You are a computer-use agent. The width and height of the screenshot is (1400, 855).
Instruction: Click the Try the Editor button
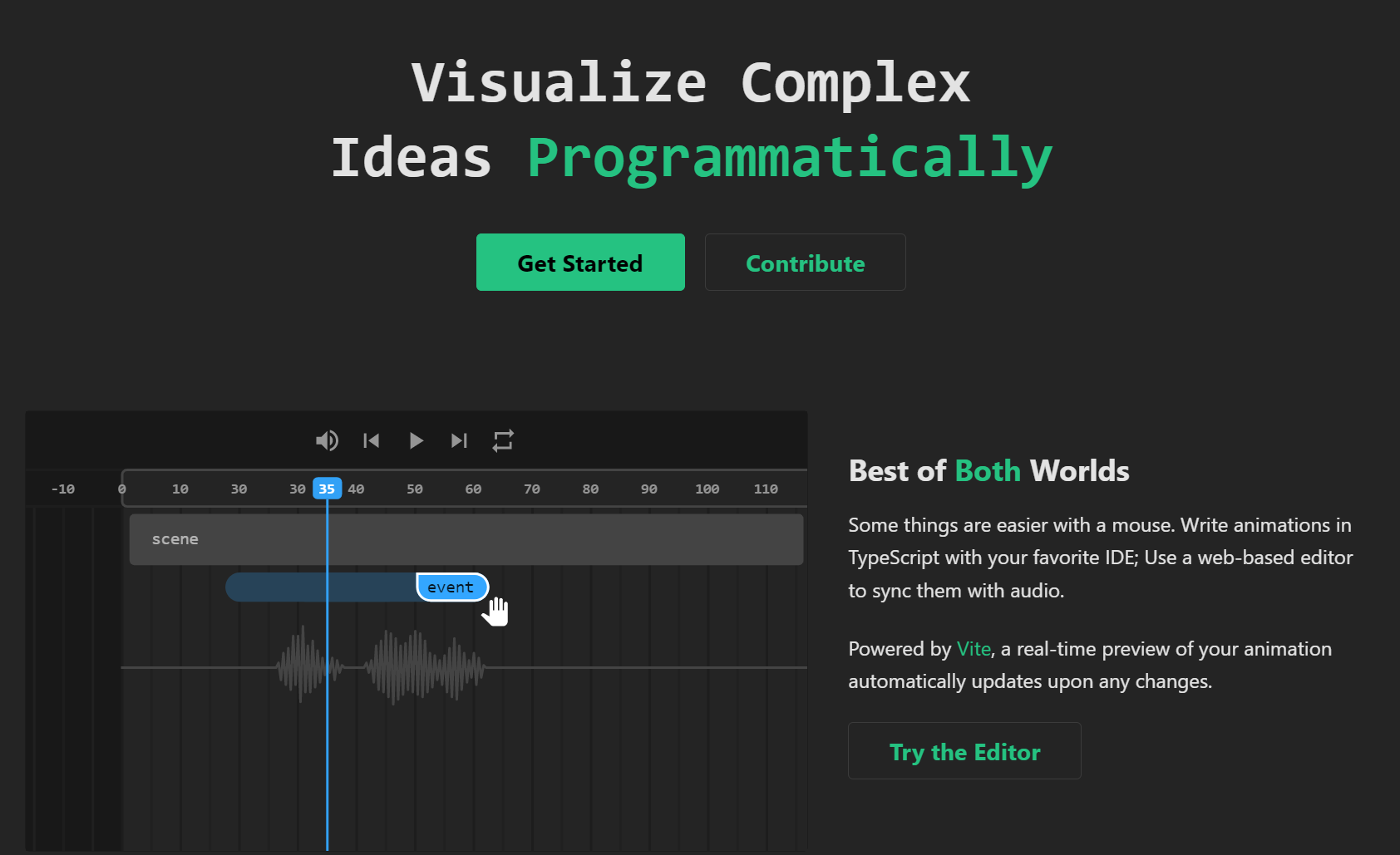tap(964, 751)
